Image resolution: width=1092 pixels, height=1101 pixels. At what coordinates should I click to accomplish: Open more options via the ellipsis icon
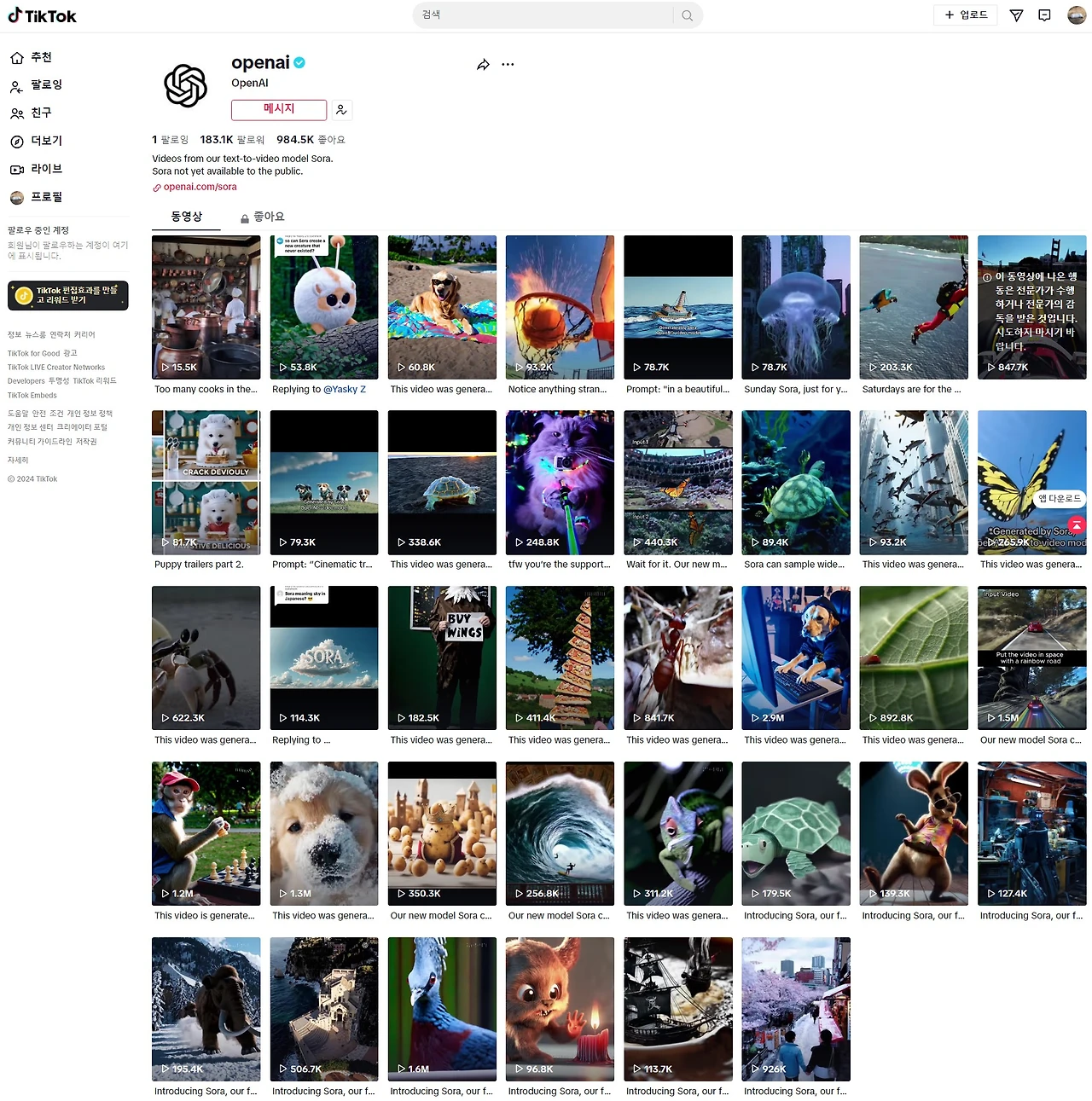click(508, 64)
